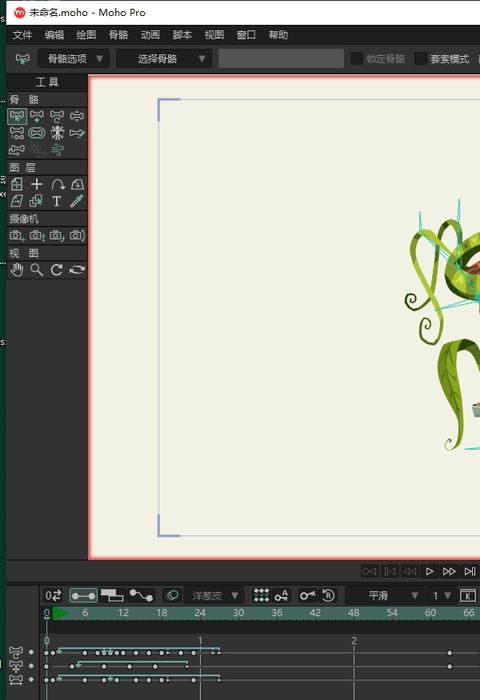Toggle the onion skin circles button
The width and height of the screenshot is (480, 700).
tap(172, 595)
